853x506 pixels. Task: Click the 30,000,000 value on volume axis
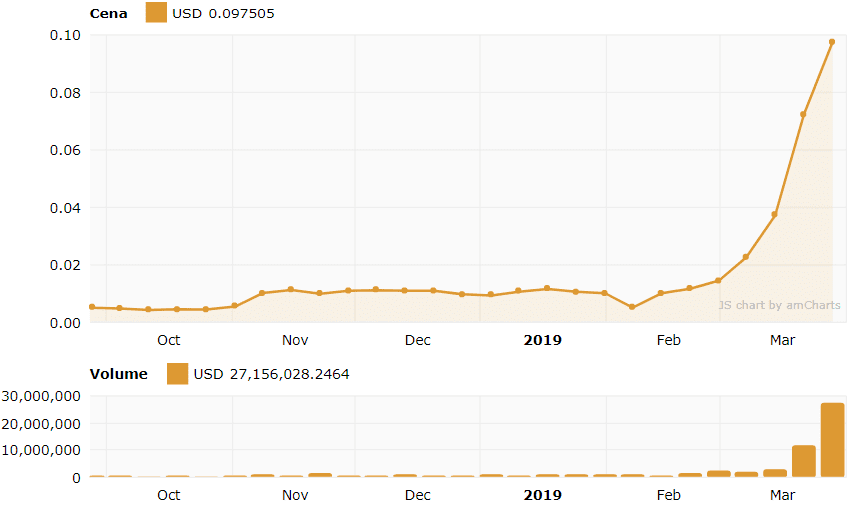pos(40,396)
